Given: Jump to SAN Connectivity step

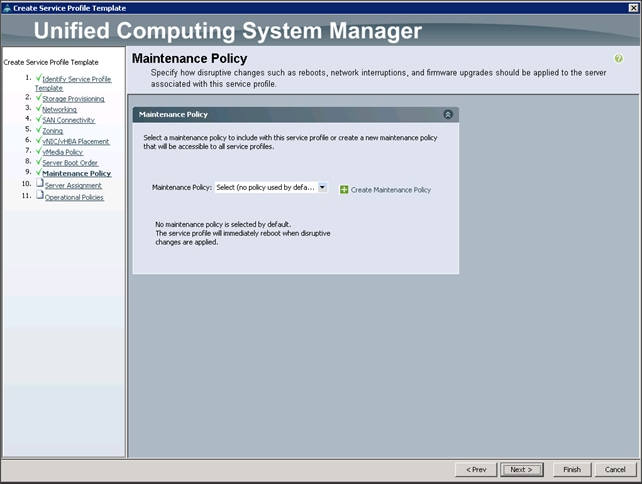Looking at the screenshot, I should [68, 120].
